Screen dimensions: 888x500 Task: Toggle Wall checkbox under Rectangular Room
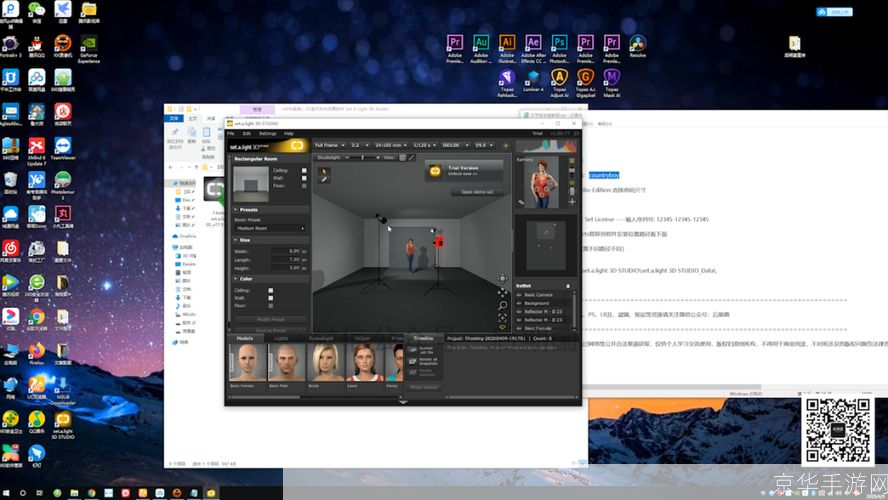(x=304, y=178)
